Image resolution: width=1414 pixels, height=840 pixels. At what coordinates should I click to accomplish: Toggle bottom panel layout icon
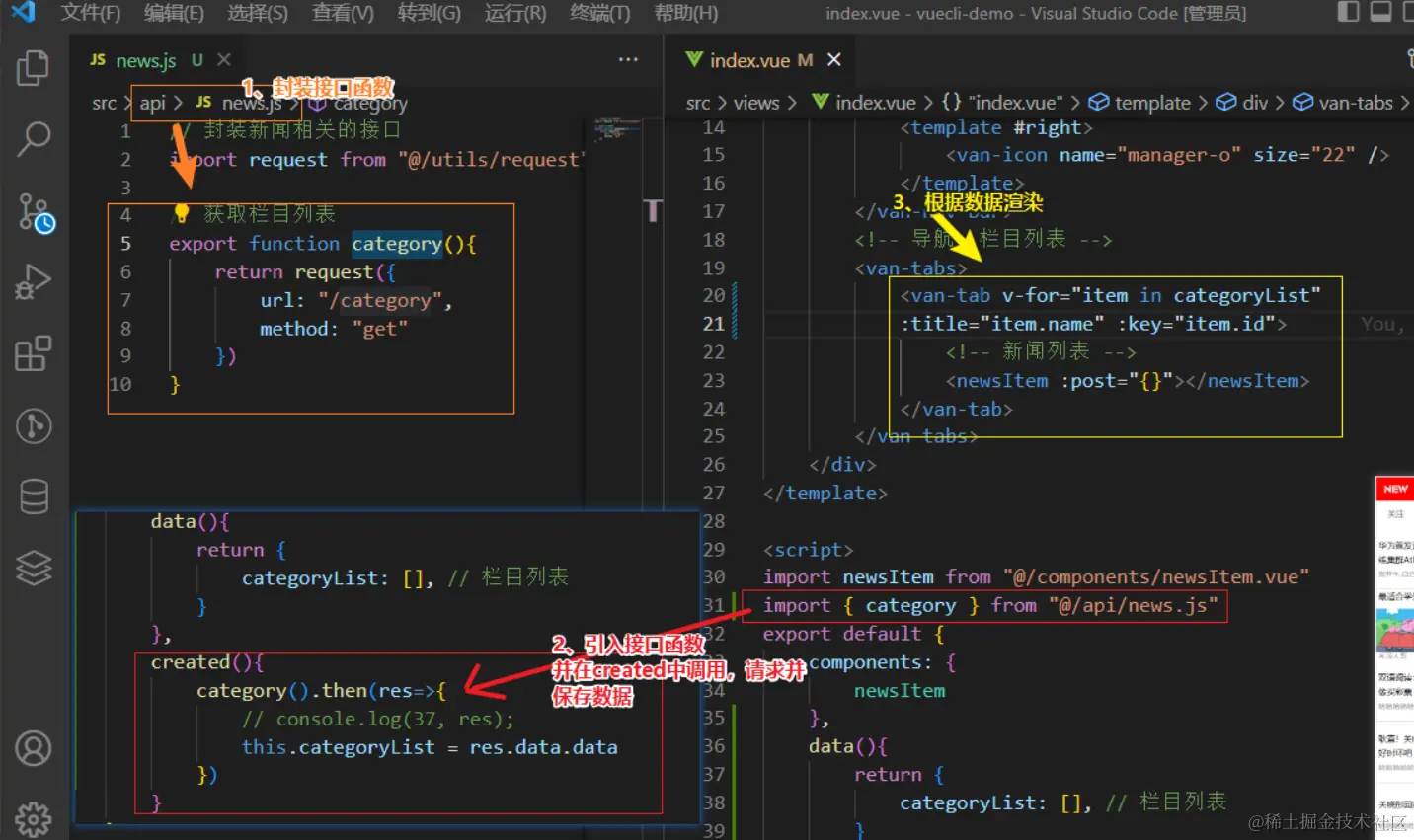(1381, 12)
